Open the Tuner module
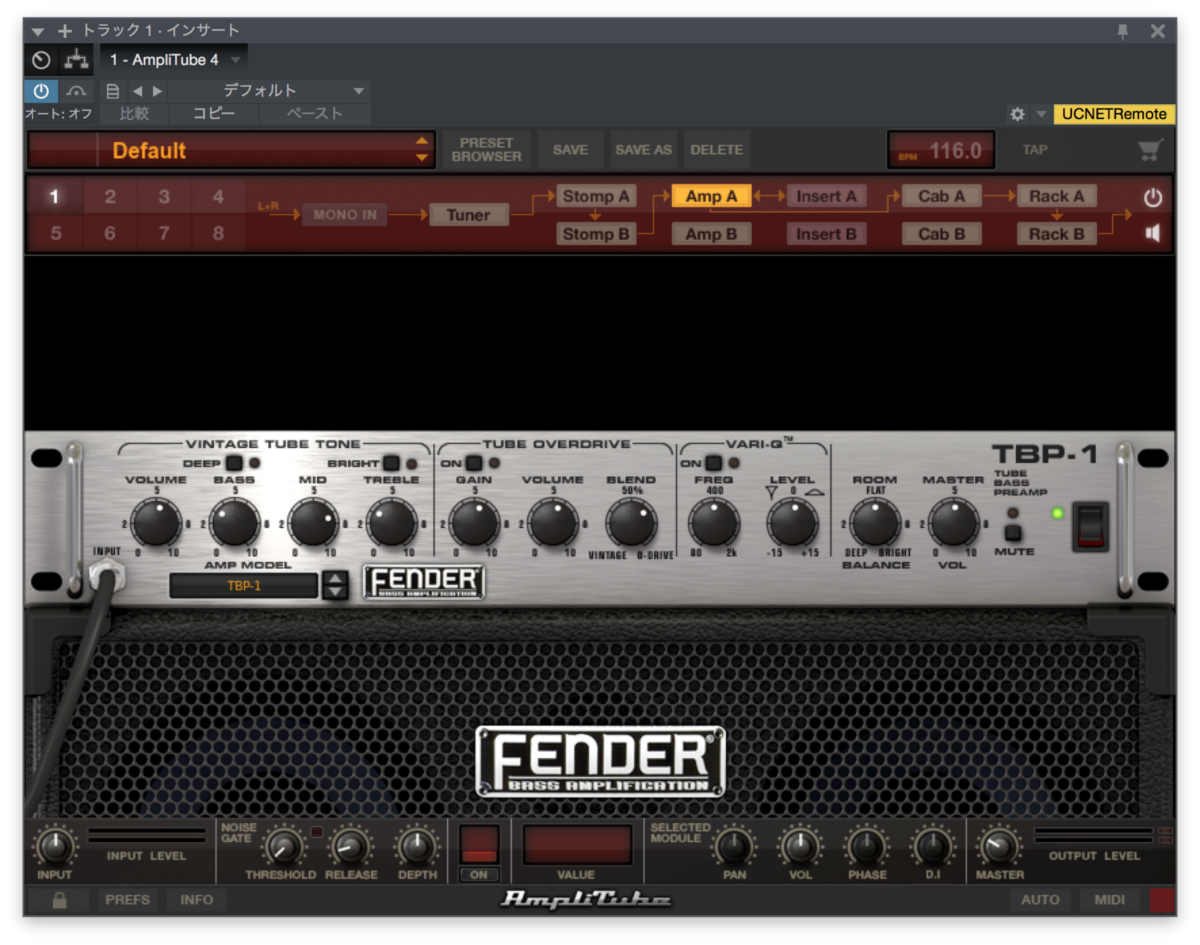The width and height of the screenshot is (1200, 945). click(x=468, y=215)
